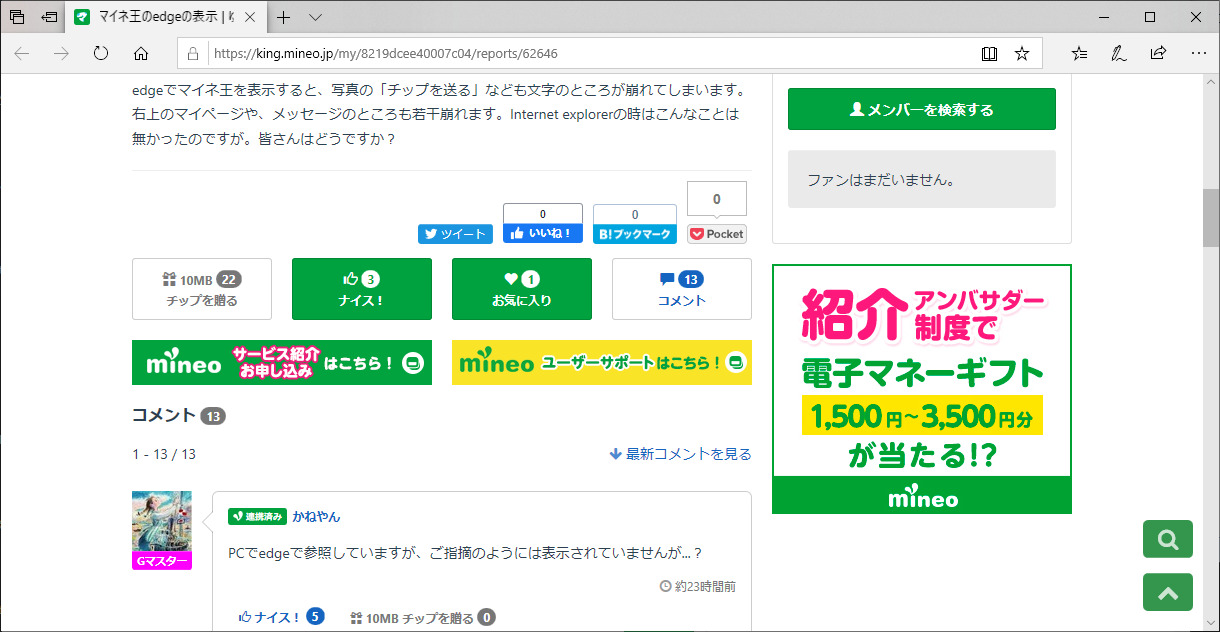Open a new tab with plus icon
The width and height of the screenshot is (1220, 632).
pos(284,17)
